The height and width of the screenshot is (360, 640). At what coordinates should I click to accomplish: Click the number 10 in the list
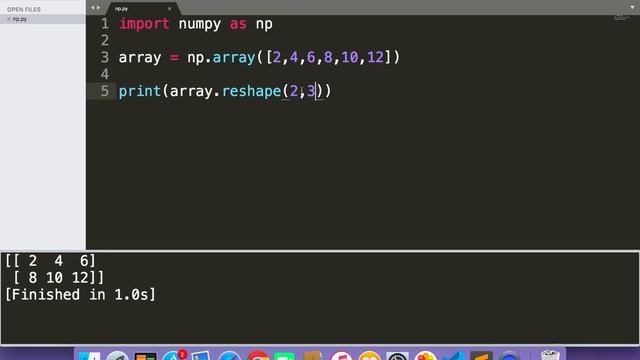(350, 57)
